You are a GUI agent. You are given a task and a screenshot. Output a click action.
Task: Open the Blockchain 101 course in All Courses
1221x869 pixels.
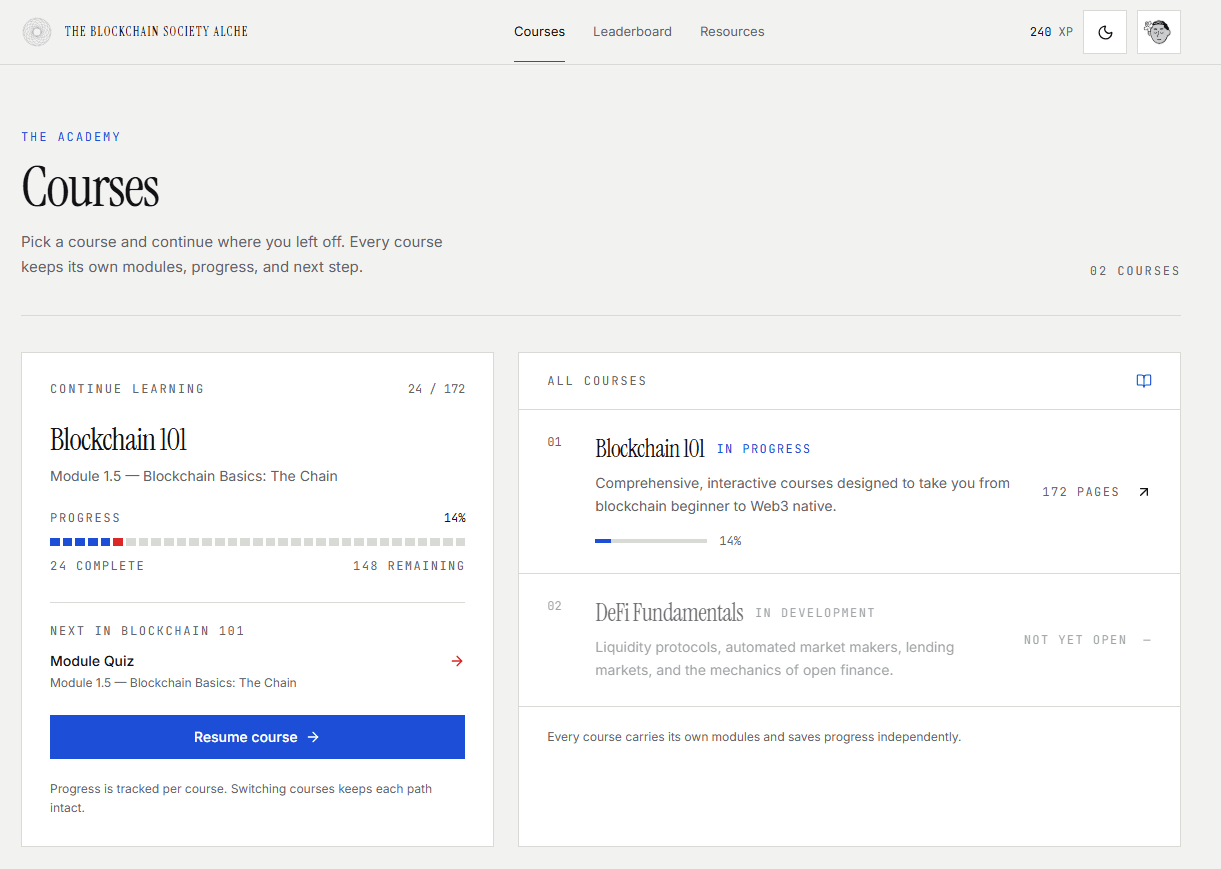pos(849,491)
